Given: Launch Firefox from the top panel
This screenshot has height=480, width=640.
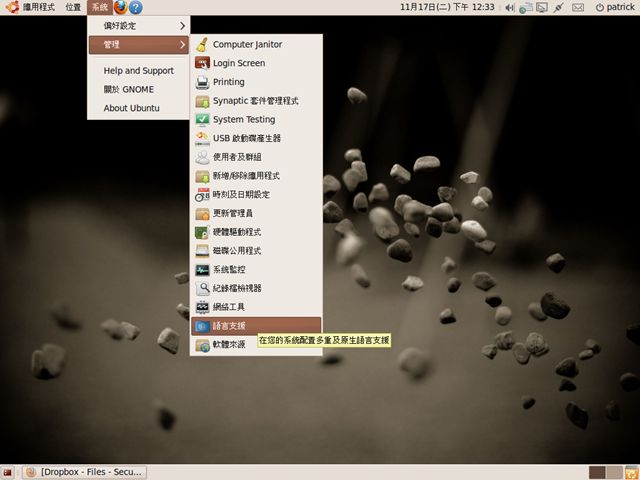Looking at the screenshot, I should 120,7.
